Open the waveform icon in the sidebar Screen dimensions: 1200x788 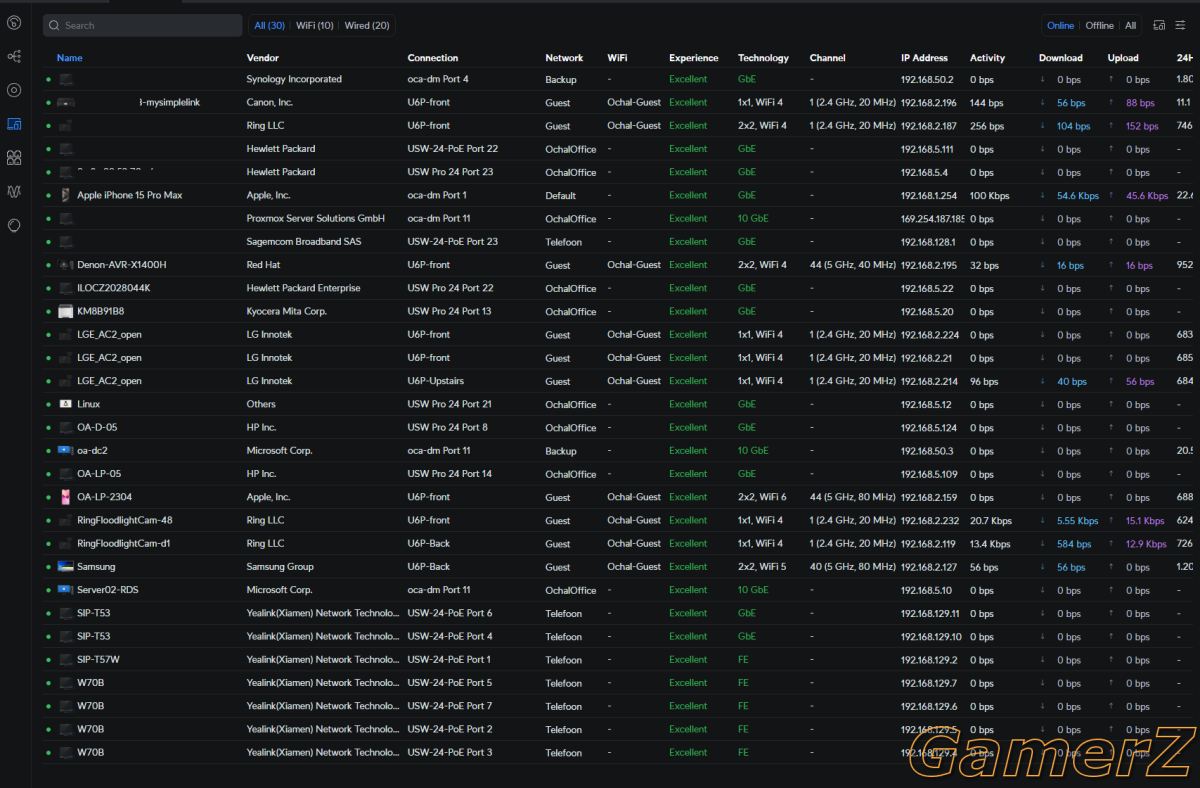click(14, 191)
